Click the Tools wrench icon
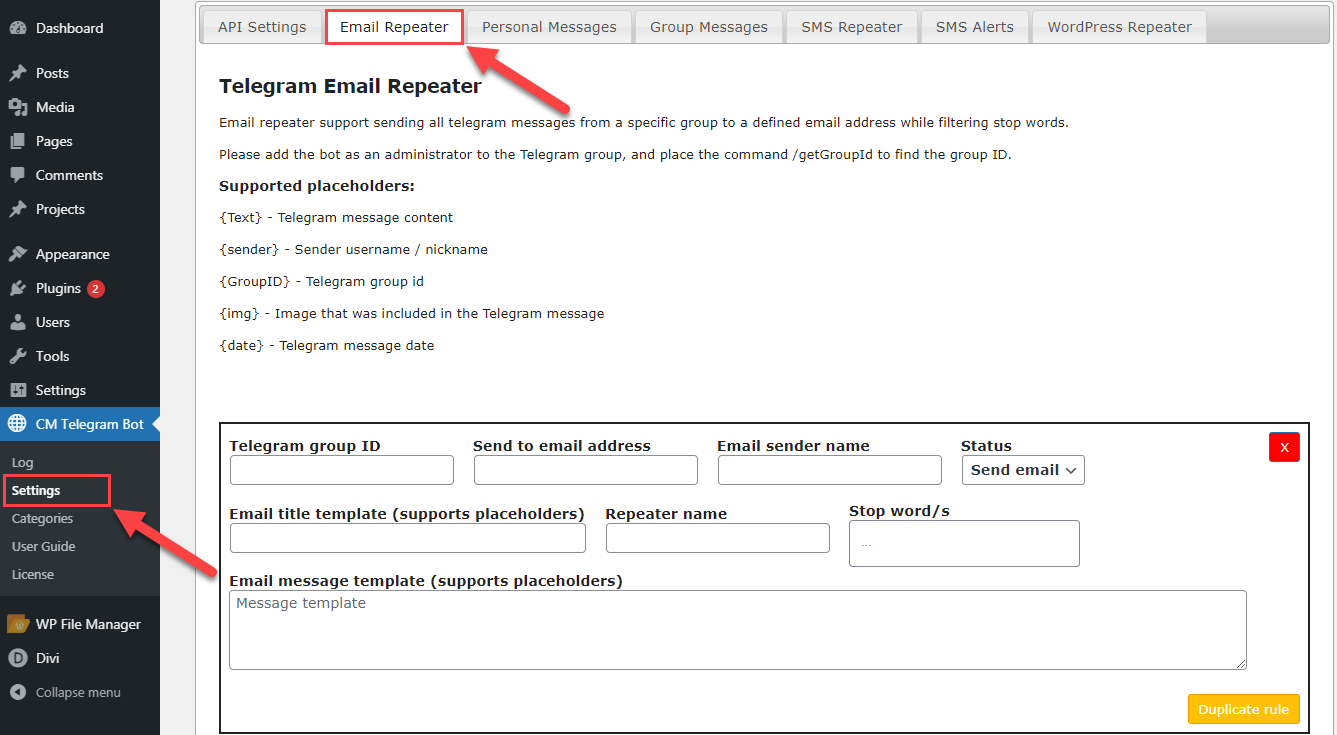 click(x=17, y=356)
